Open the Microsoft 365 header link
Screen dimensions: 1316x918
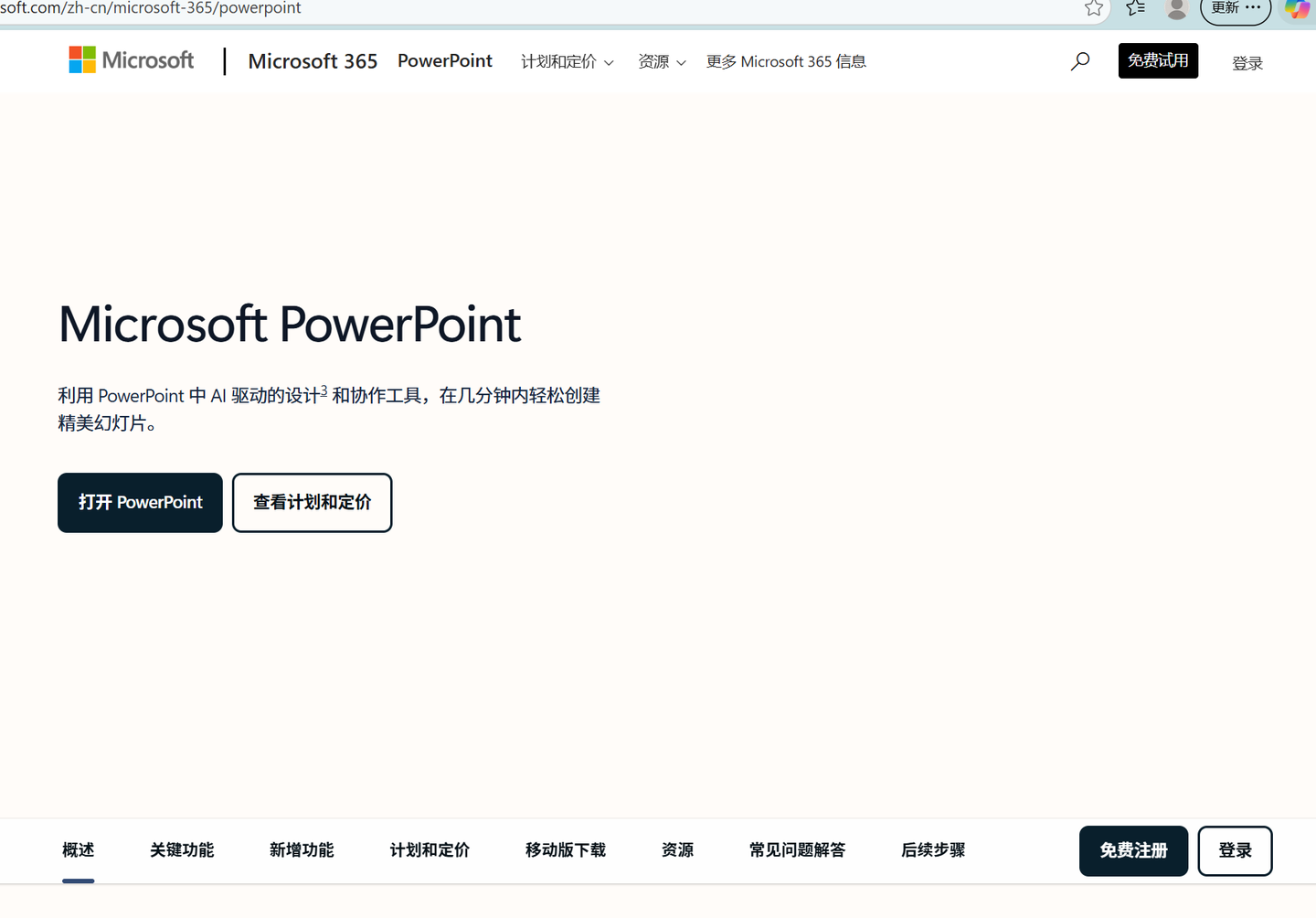click(313, 61)
